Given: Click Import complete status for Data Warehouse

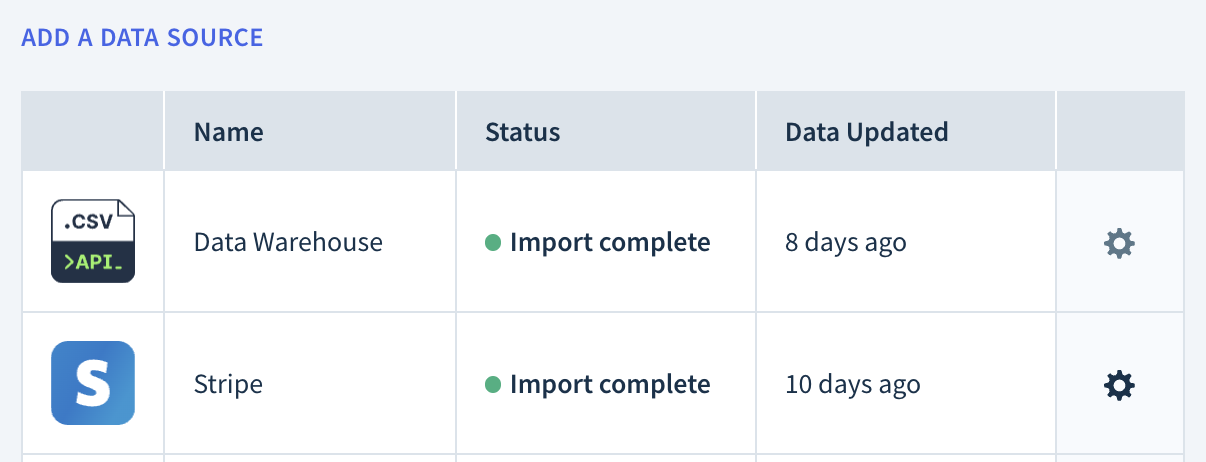Looking at the screenshot, I should 610,242.
